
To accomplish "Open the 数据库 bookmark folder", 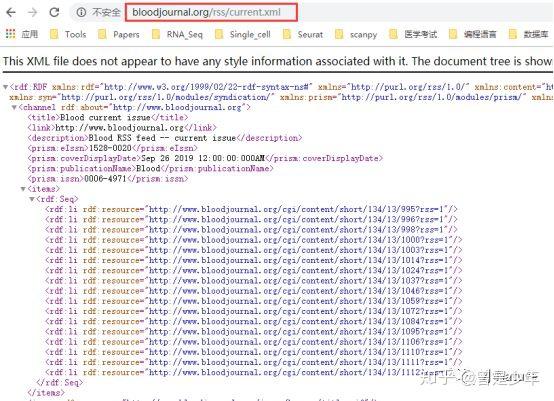I will tap(529, 34).
